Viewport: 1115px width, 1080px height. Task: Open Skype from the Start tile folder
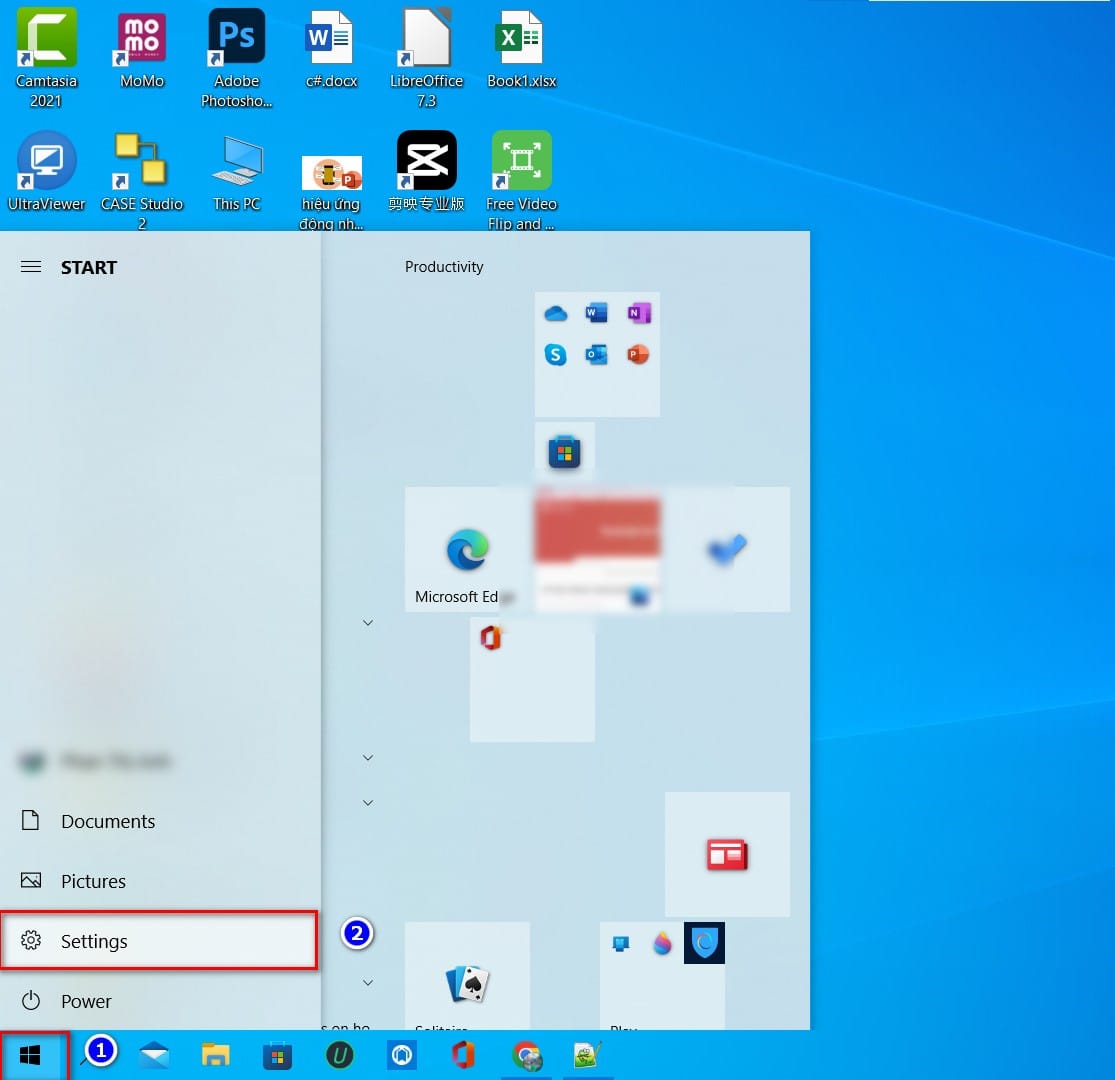pyautogui.click(x=555, y=354)
